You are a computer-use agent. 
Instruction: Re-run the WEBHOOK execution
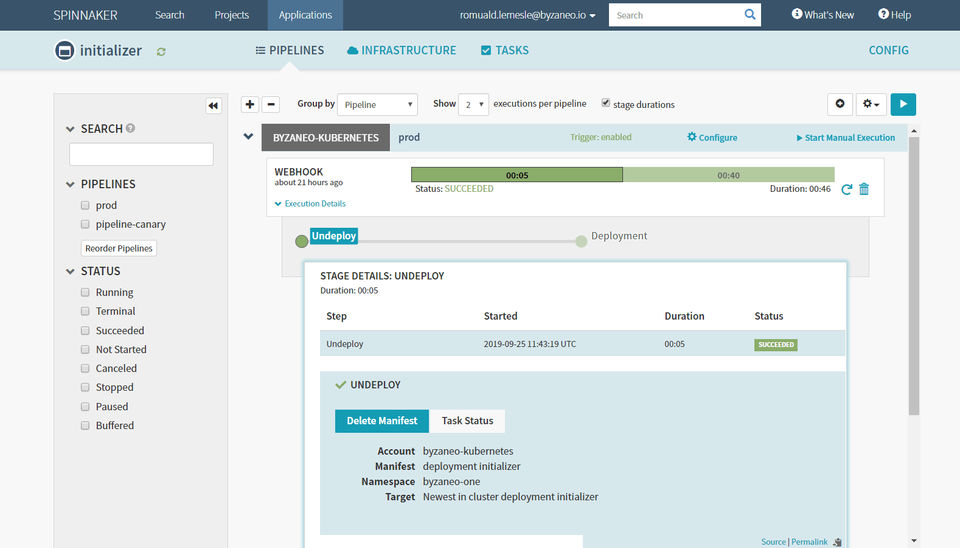(x=847, y=189)
